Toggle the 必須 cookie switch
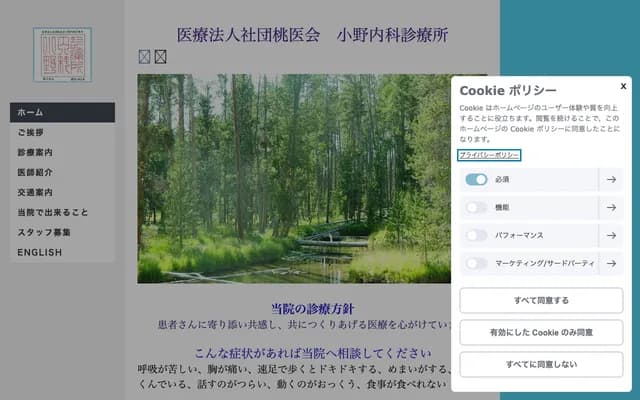640x400 pixels. 476,180
